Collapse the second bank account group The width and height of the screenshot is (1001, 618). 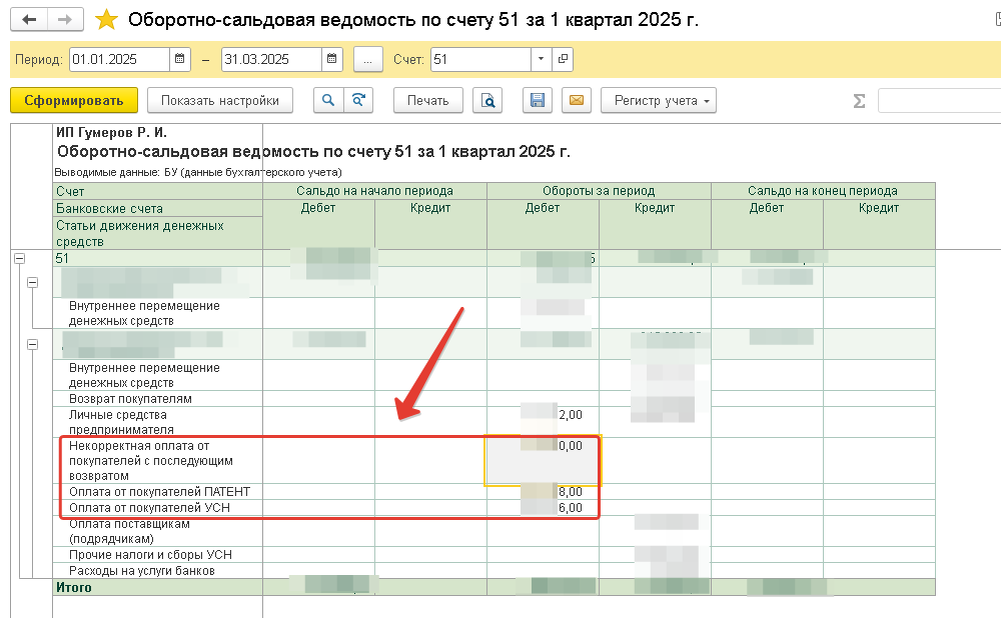pyautogui.click(x=33, y=345)
